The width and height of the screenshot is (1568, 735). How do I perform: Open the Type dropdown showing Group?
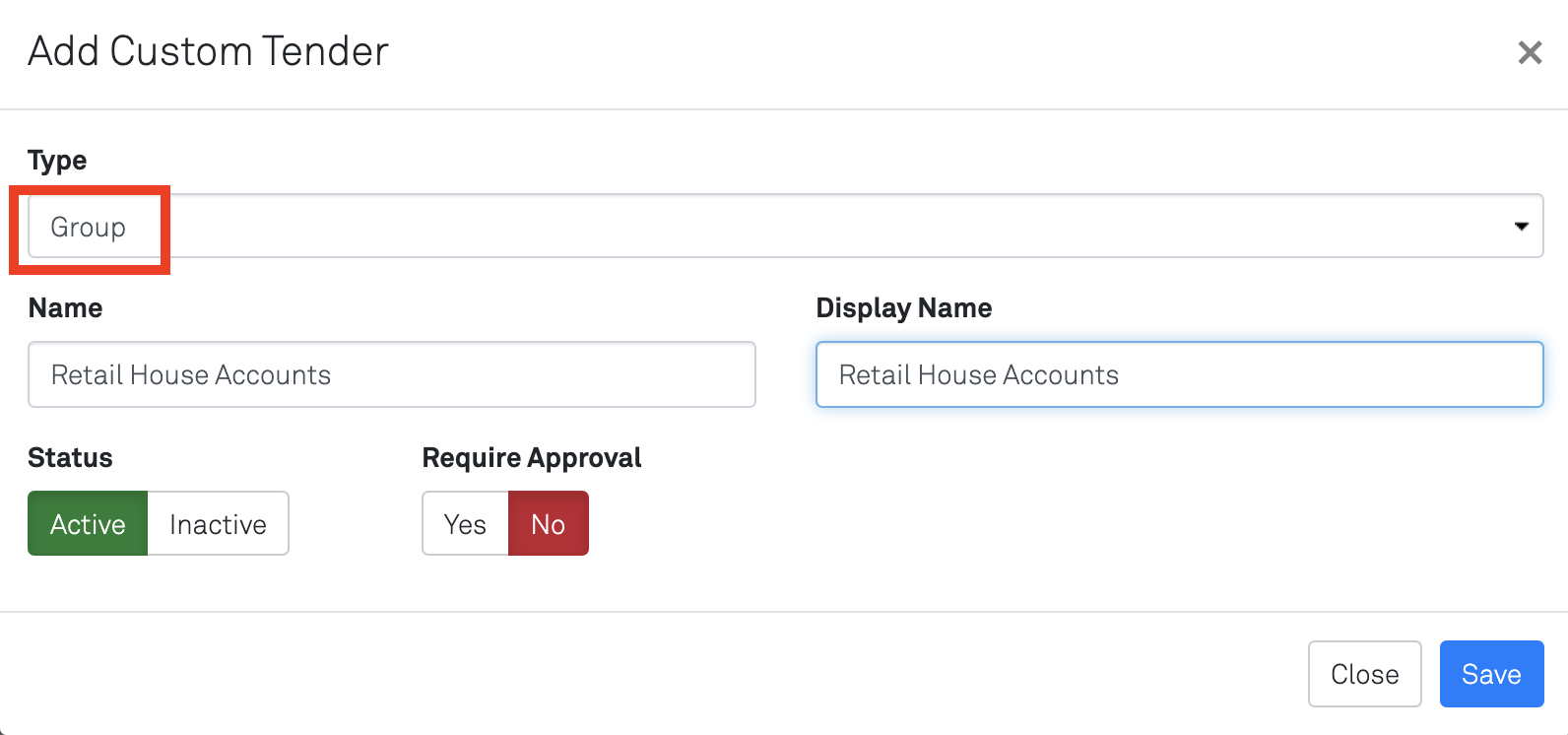(784, 227)
